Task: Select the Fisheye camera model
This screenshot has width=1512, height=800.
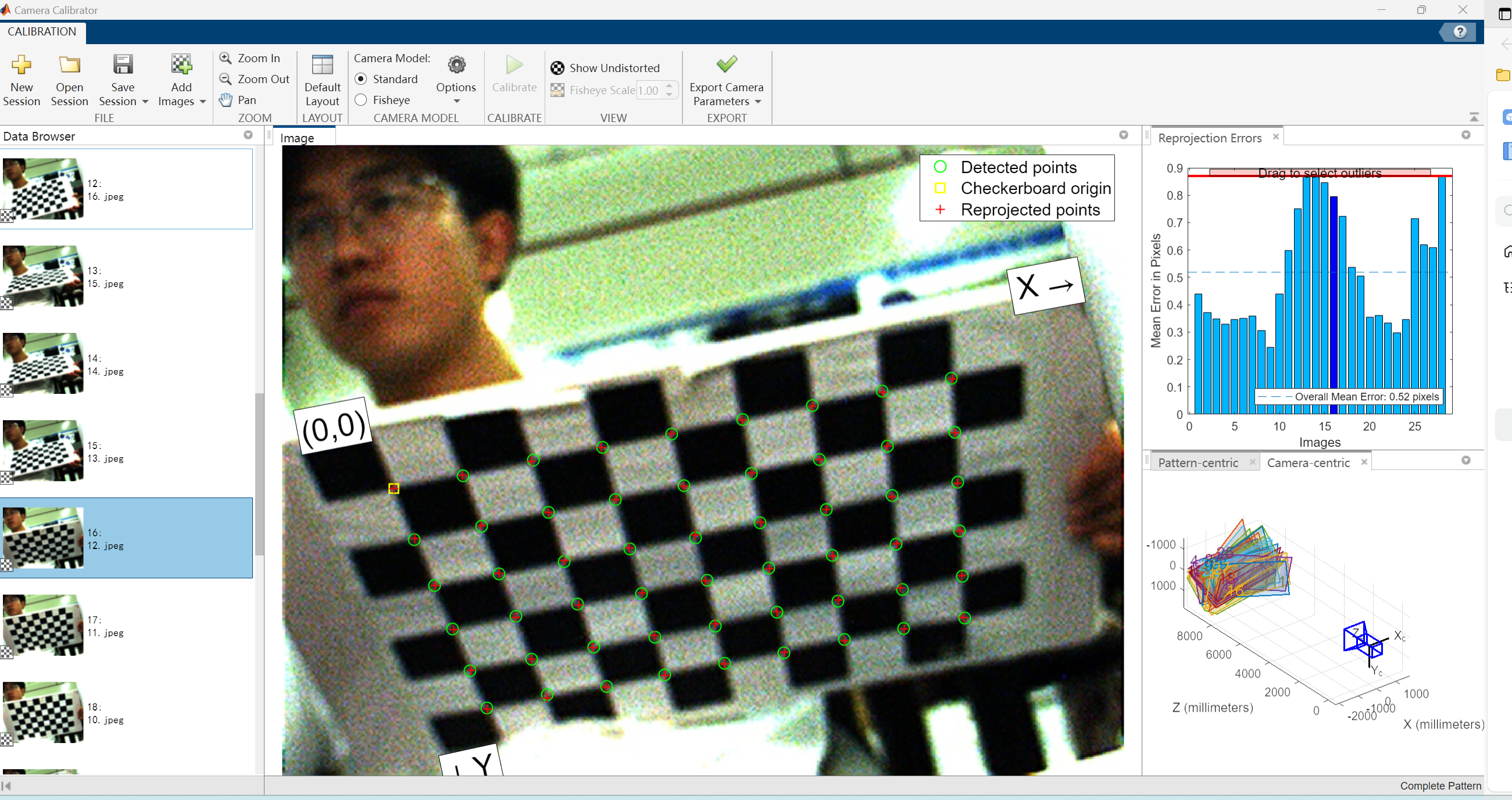Action: [x=362, y=101]
